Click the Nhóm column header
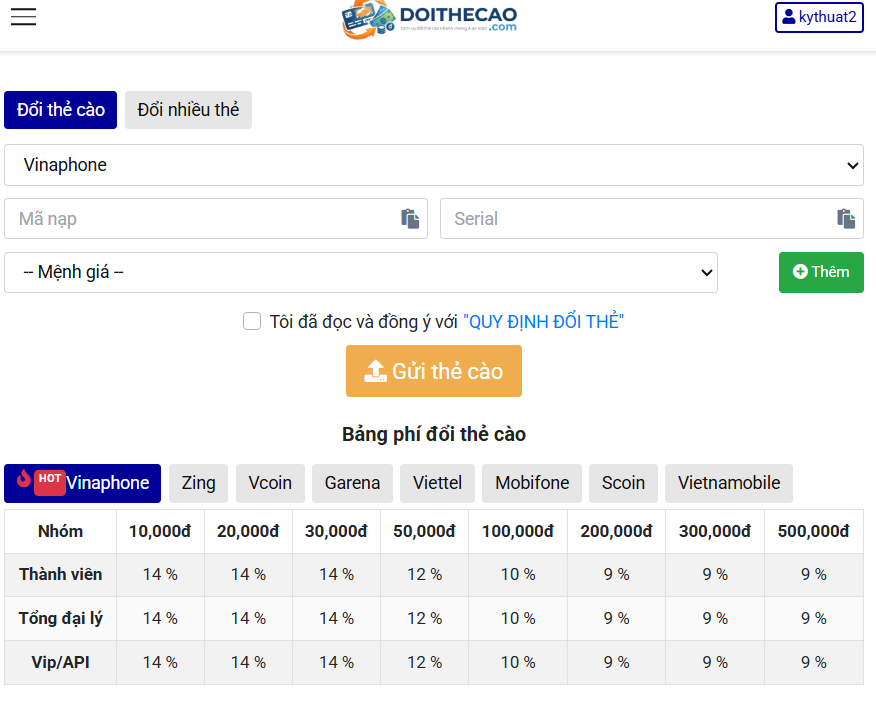Image resolution: width=876 pixels, height=707 pixels. click(x=60, y=532)
